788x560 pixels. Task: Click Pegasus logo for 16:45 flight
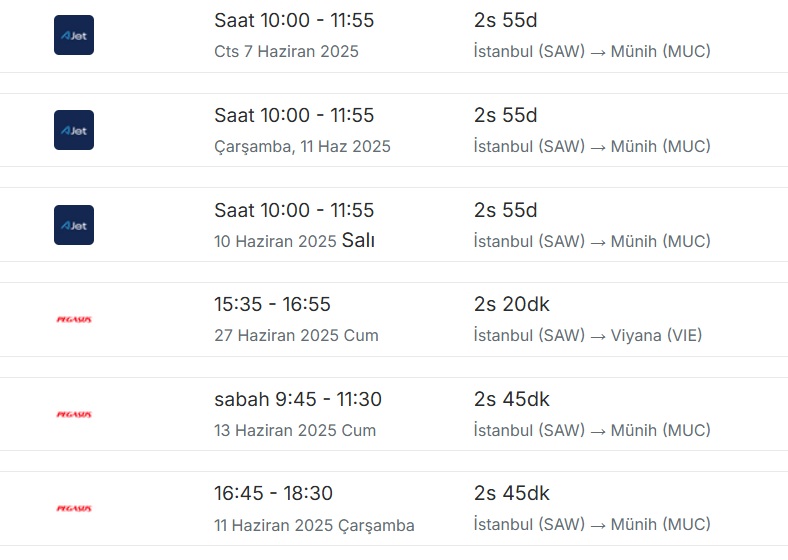74,509
